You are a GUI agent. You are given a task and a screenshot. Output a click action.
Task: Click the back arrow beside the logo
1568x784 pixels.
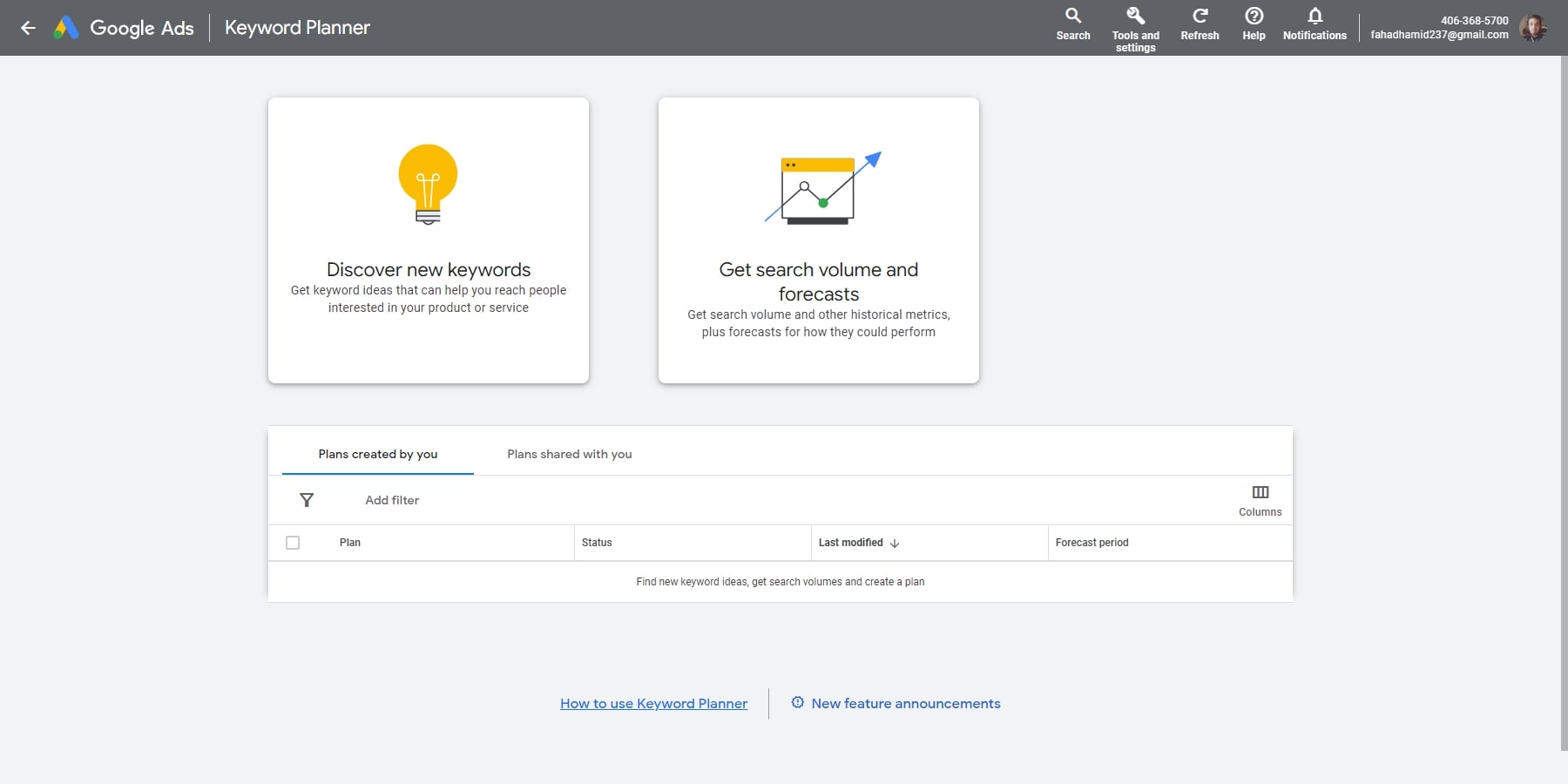[29, 28]
